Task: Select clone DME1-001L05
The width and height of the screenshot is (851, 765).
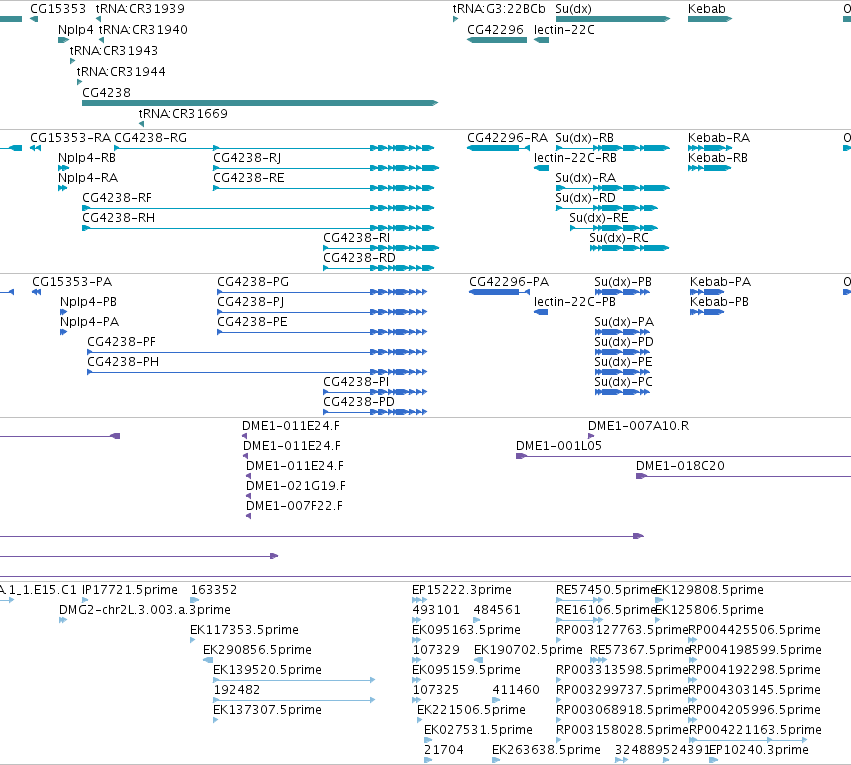Action: (559, 446)
